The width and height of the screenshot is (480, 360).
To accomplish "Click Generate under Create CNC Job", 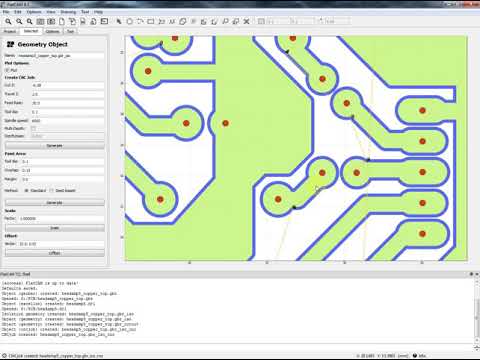I will click(x=55, y=146).
